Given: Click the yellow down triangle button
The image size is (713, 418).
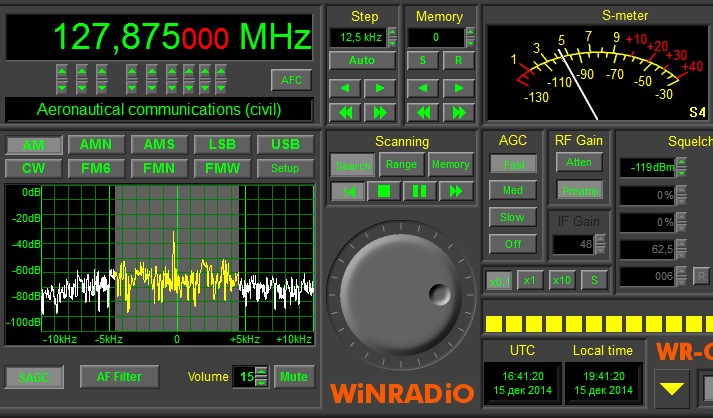Looking at the screenshot, I should coord(672,388).
